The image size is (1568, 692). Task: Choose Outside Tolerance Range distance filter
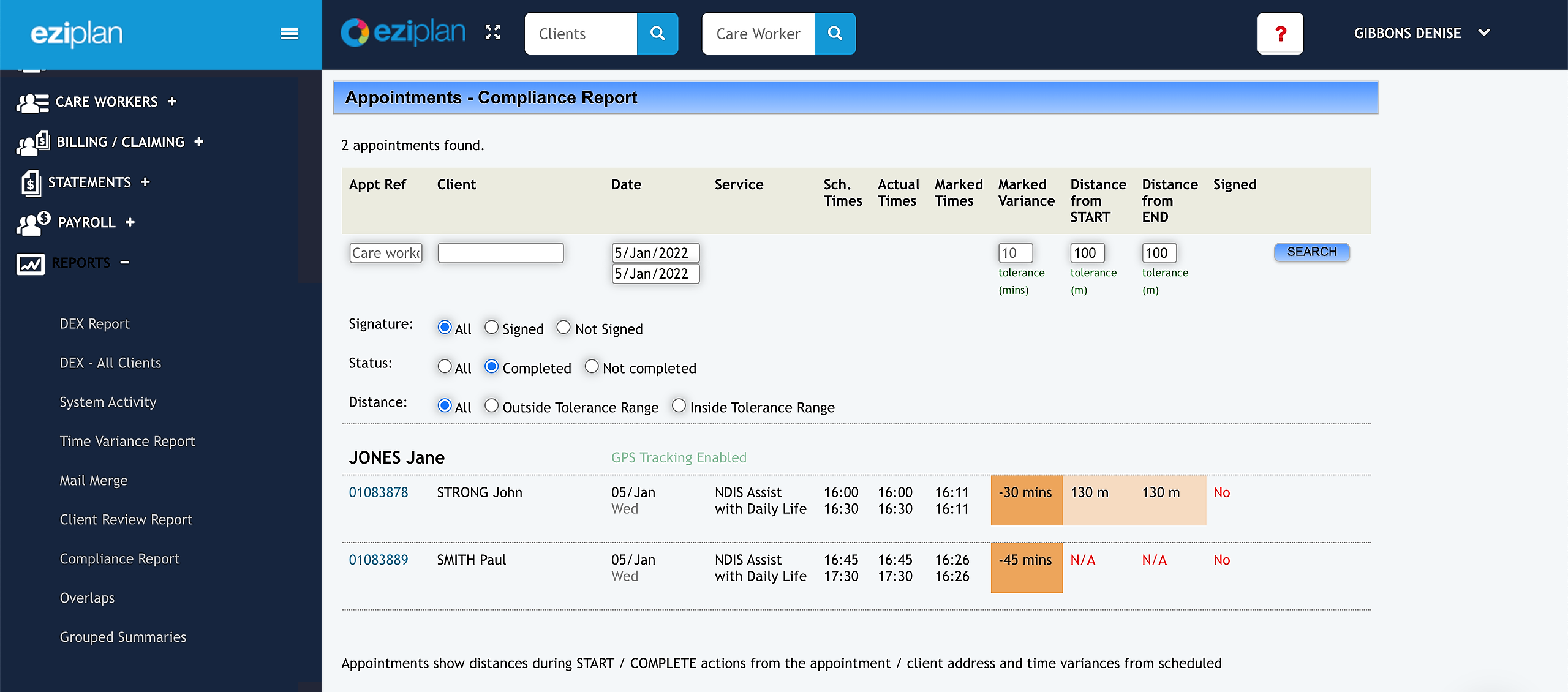[492, 406]
